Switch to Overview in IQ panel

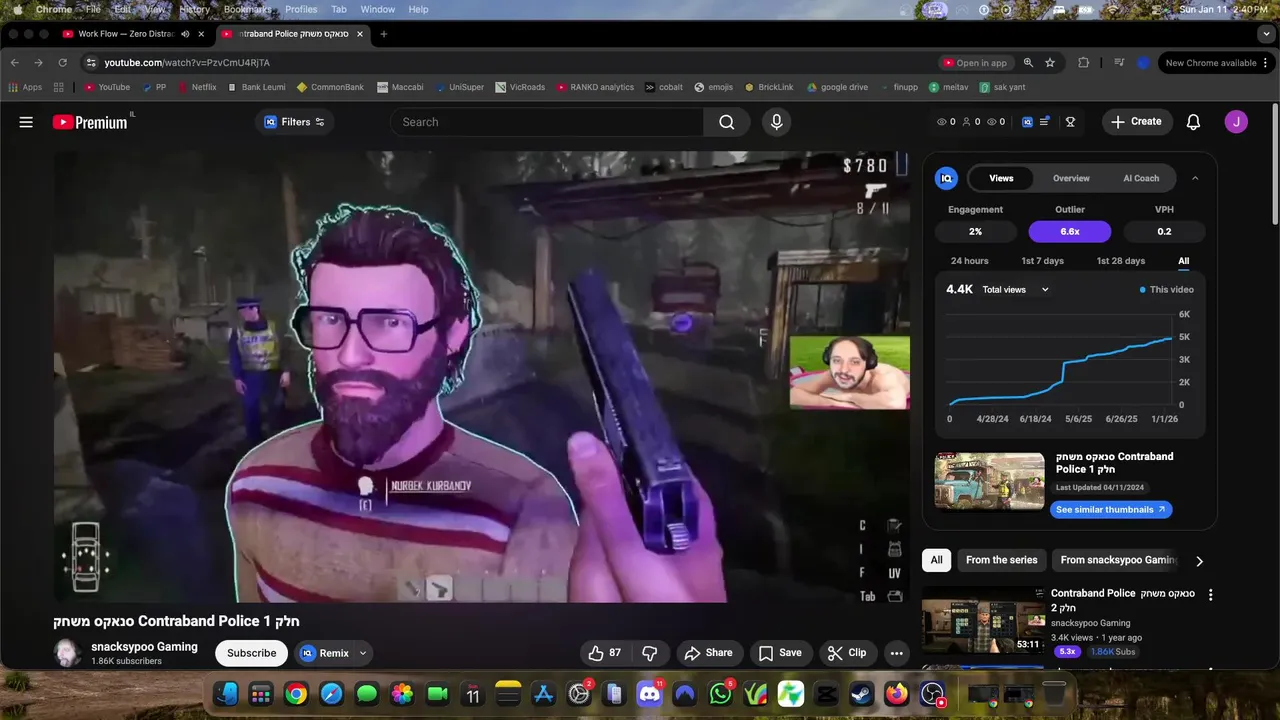pos(1071,178)
